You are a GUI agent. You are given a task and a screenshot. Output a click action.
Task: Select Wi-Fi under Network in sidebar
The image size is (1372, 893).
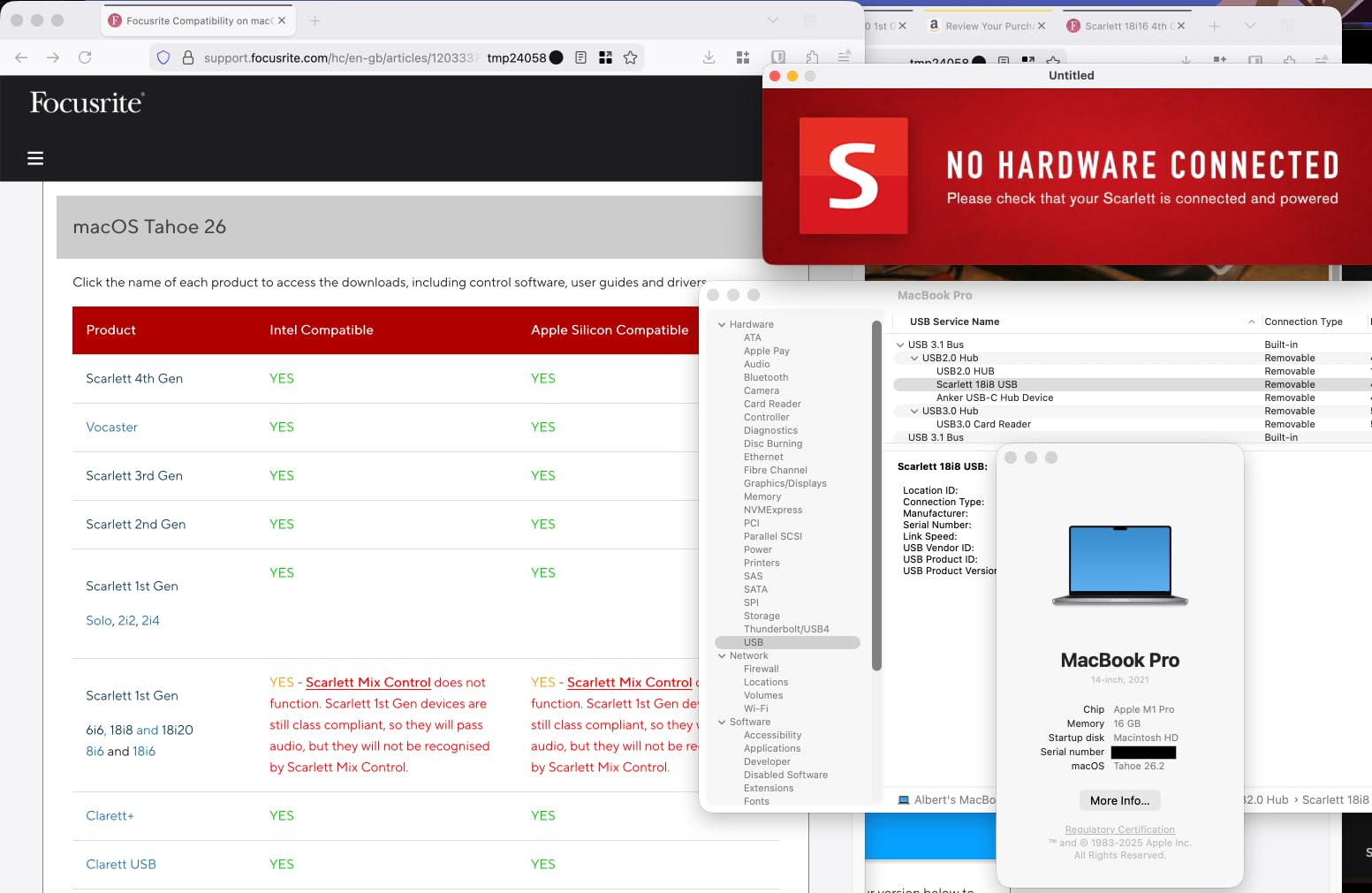(x=756, y=709)
